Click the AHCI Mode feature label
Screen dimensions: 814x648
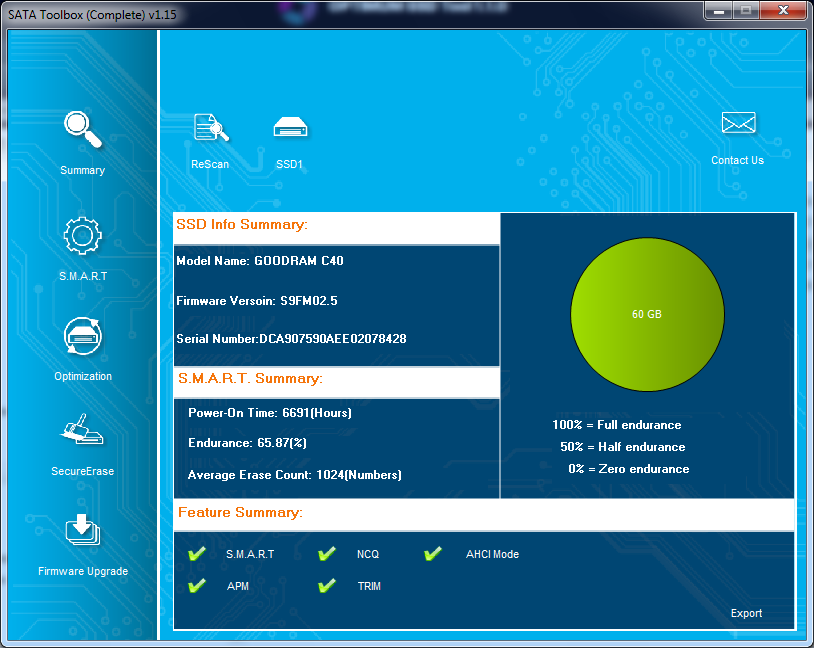[492, 554]
